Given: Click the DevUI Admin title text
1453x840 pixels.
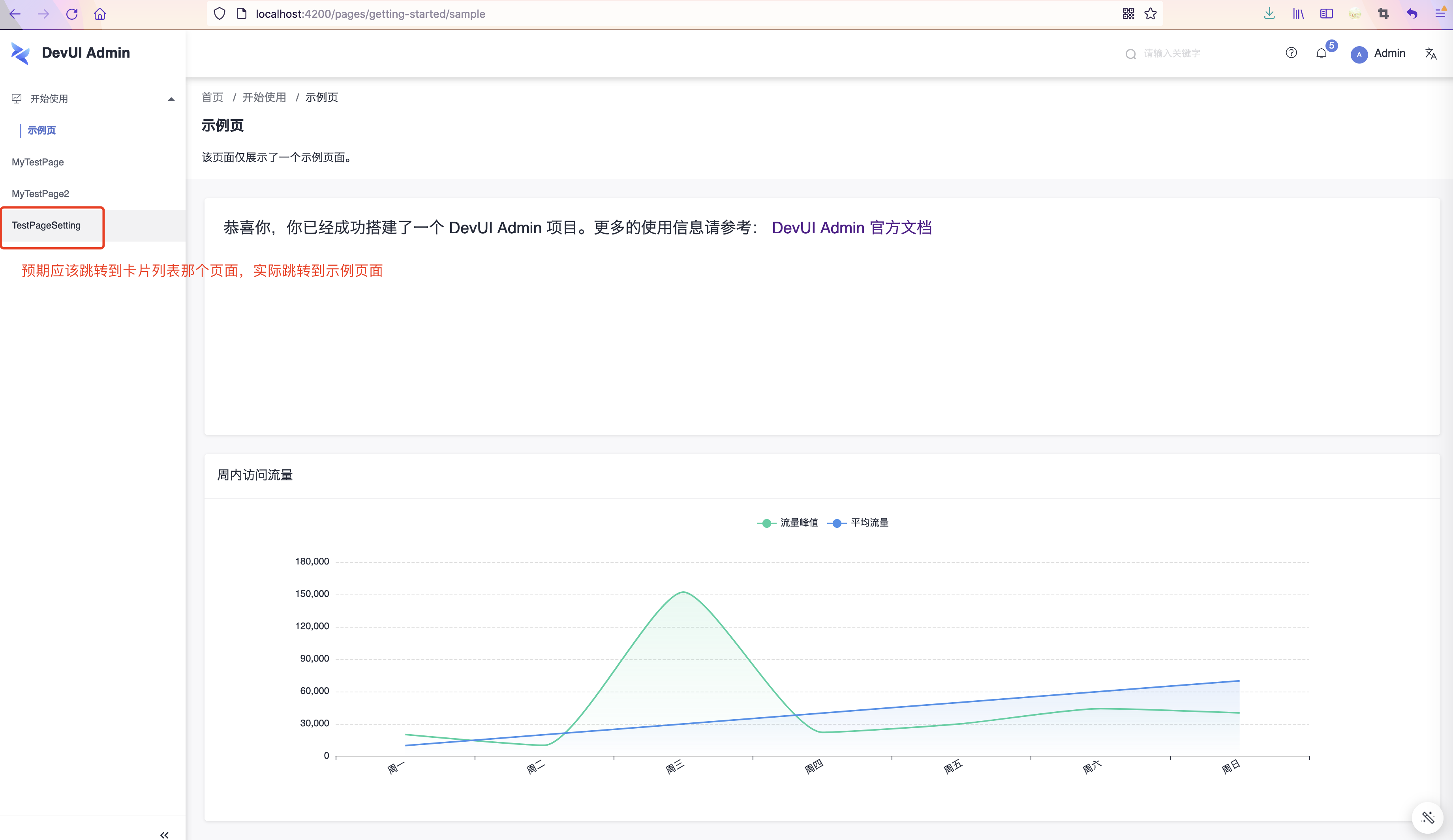Looking at the screenshot, I should [86, 53].
